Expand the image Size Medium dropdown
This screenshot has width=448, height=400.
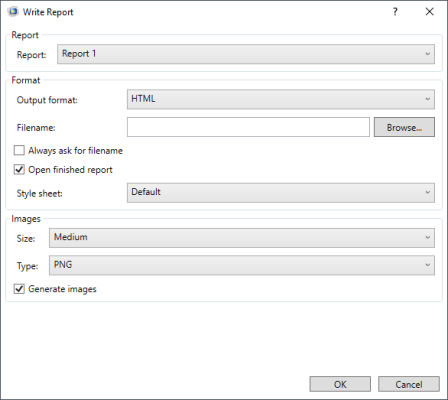[242, 238]
